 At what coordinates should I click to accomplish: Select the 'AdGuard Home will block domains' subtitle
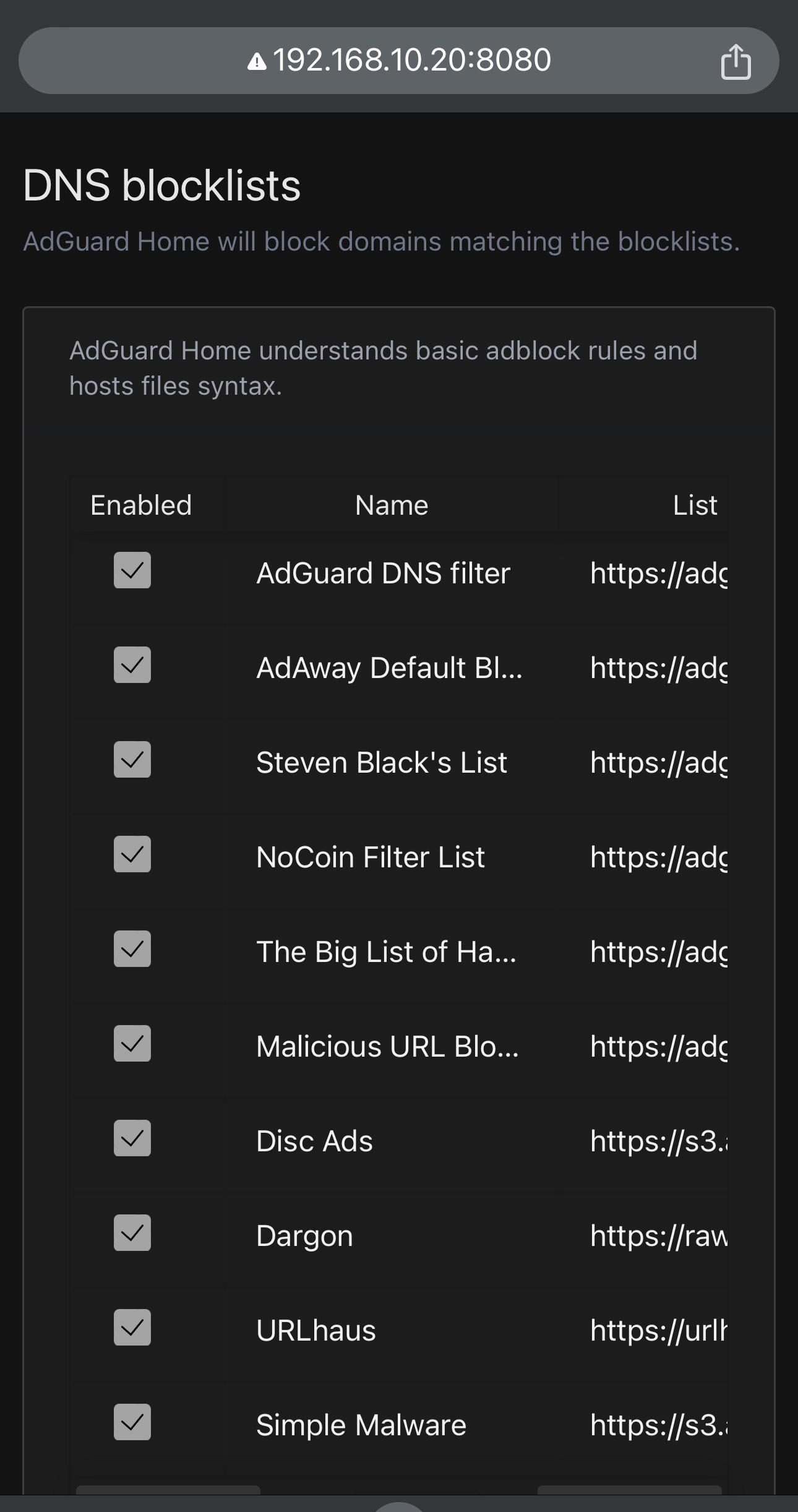pos(382,241)
